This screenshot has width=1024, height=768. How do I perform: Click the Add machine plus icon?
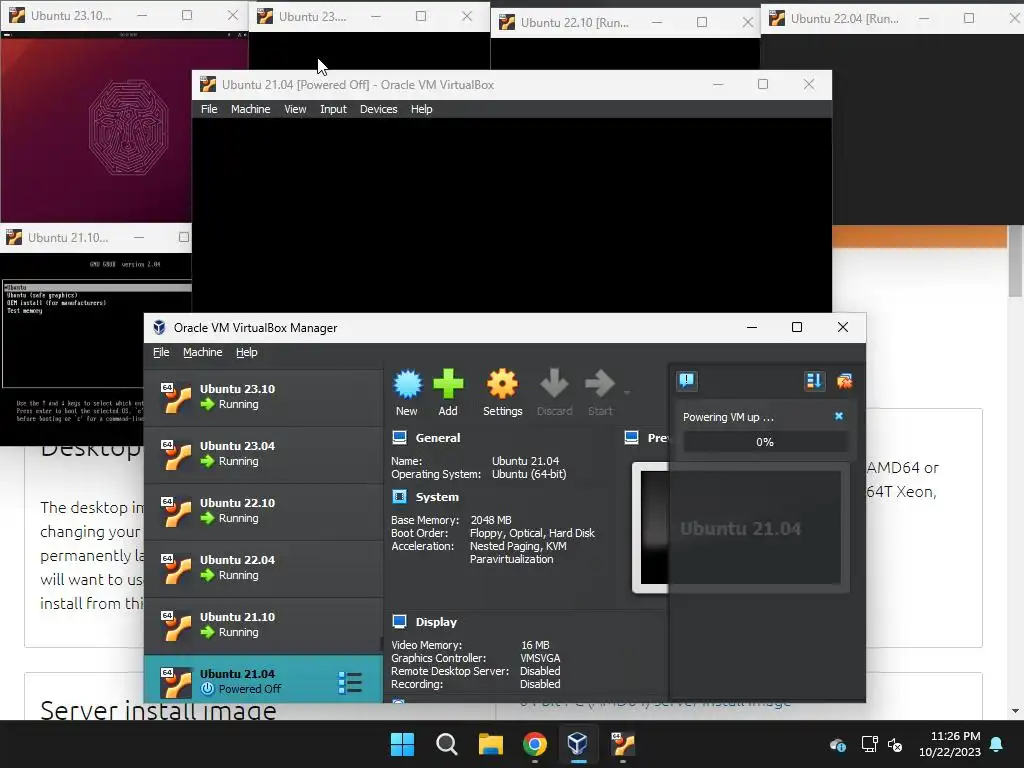[x=448, y=392]
